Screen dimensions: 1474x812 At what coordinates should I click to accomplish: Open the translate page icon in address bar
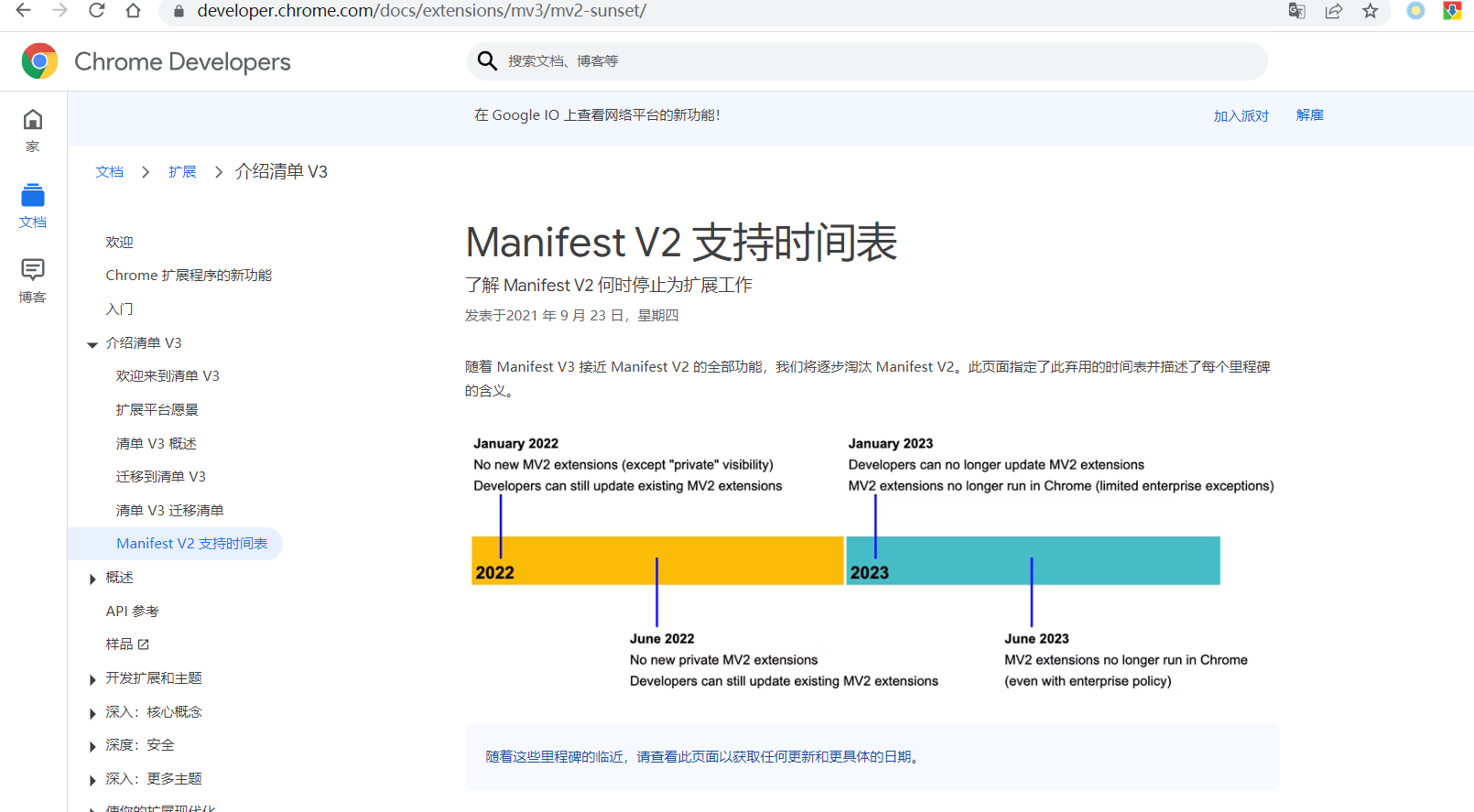click(1297, 11)
